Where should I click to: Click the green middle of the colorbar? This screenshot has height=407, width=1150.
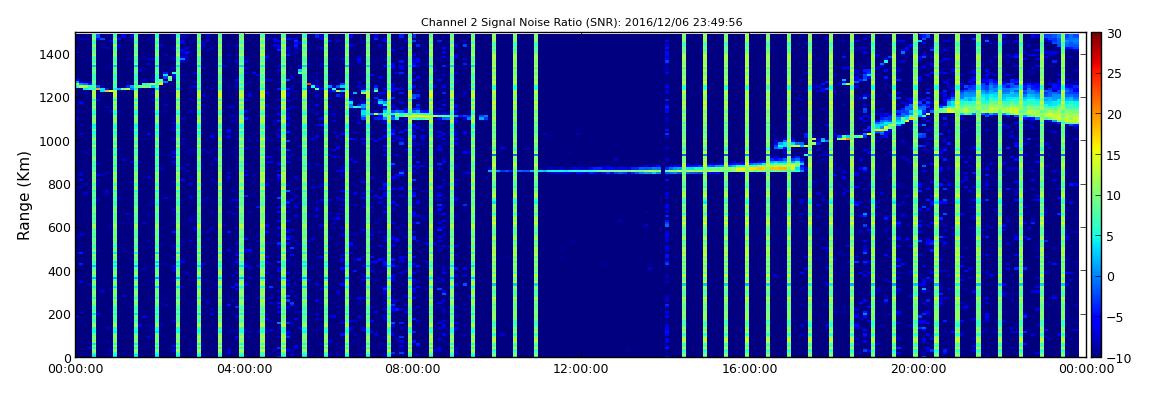[x=1096, y=194]
